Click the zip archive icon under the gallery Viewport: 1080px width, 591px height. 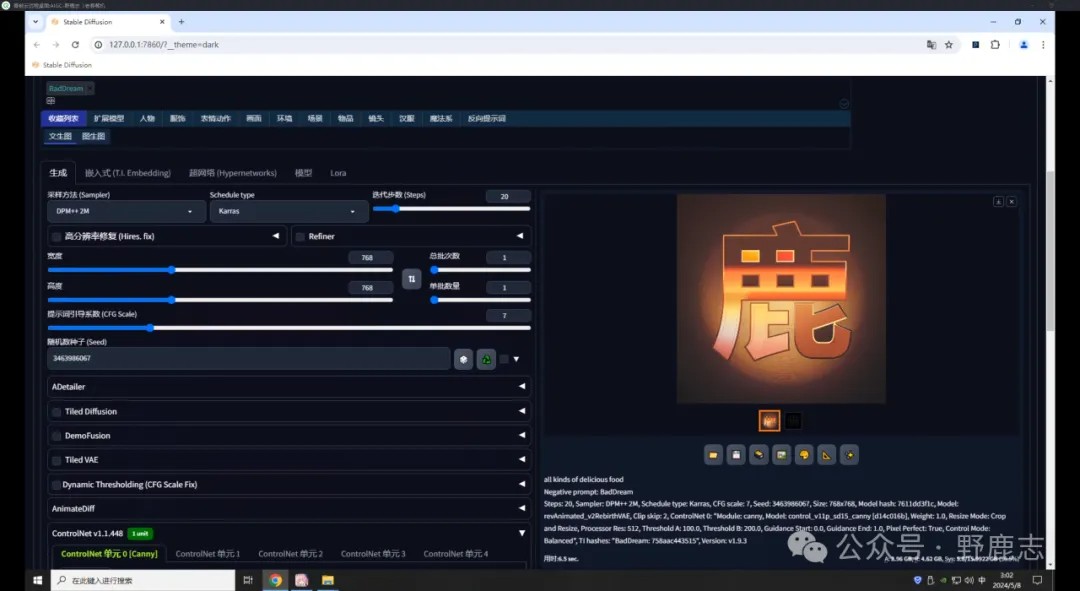coord(758,455)
